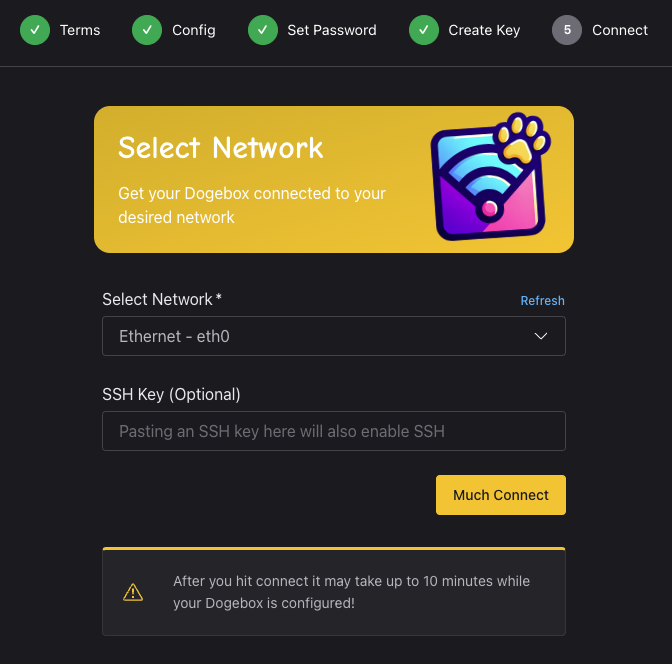Open the Set Password step label
The height and width of the screenshot is (664, 672).
[x=332, y=30]
